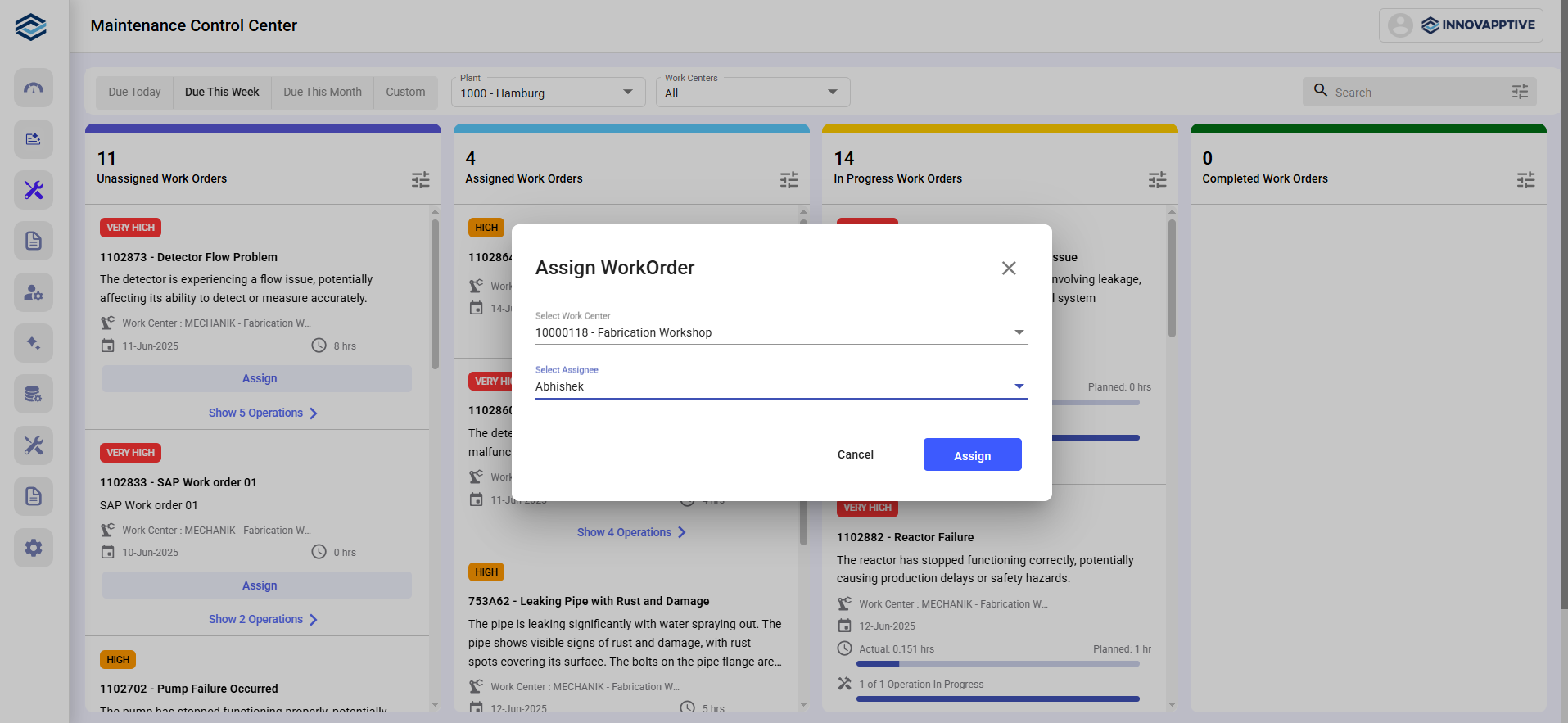The image size is (1568, 723).
Task: Open the dashboard gauge icon in sidebar
Action: [x=33, y=88]
